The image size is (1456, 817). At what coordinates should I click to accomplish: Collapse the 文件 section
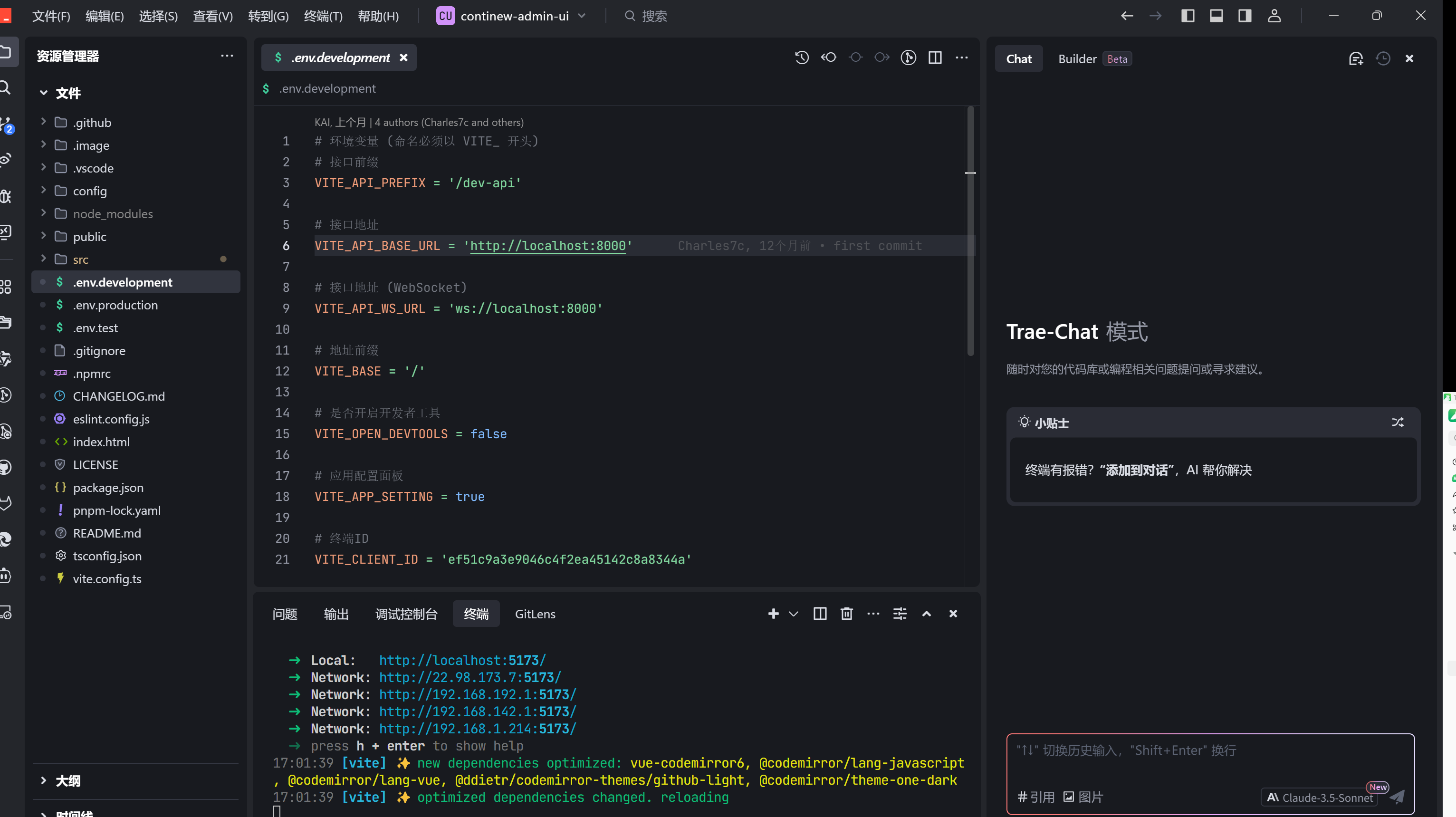pos(44,93)
